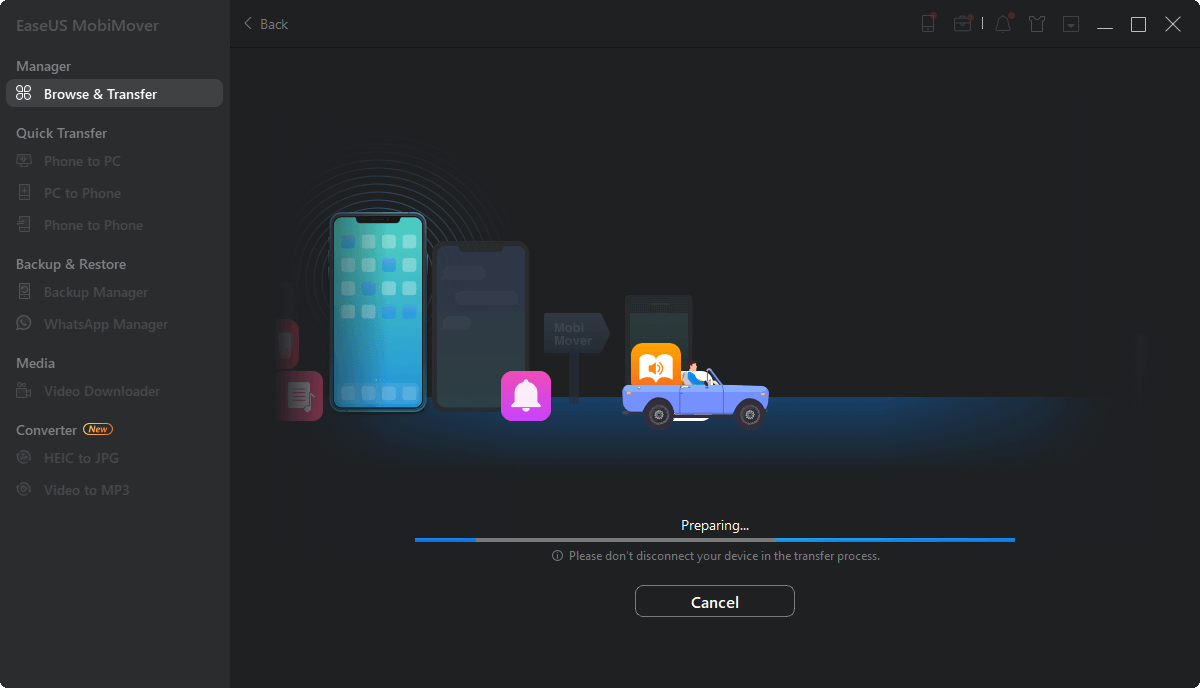Image resolution: width=1200 pixels, height=688 pixels.
Task: Click the Preparing progress bar
Action: [715, 540]
